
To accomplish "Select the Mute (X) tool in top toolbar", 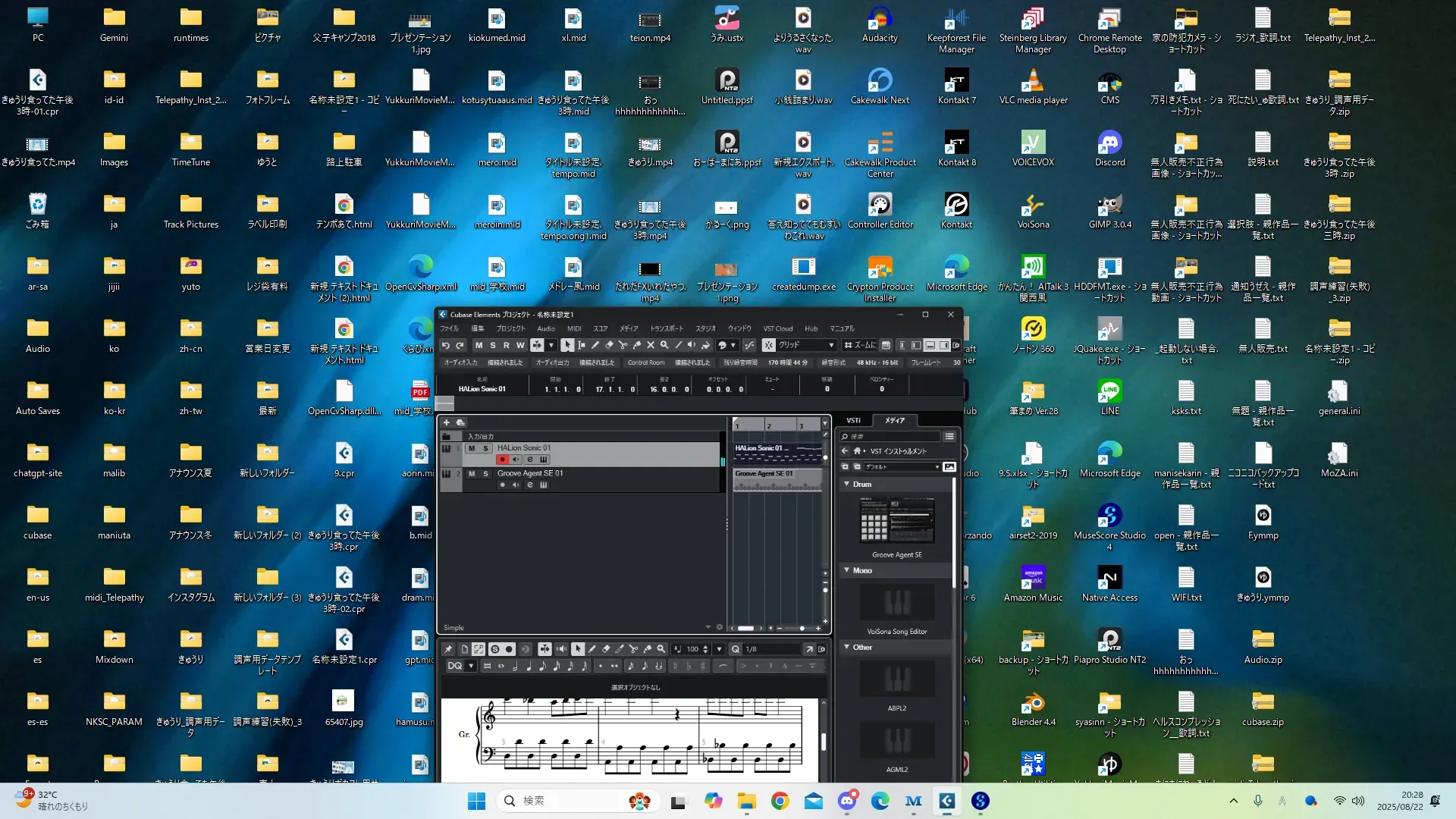I will click(650, 345).
